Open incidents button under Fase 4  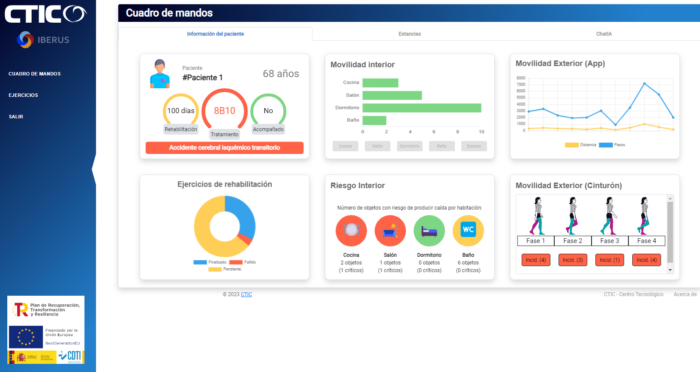[646, 260]
